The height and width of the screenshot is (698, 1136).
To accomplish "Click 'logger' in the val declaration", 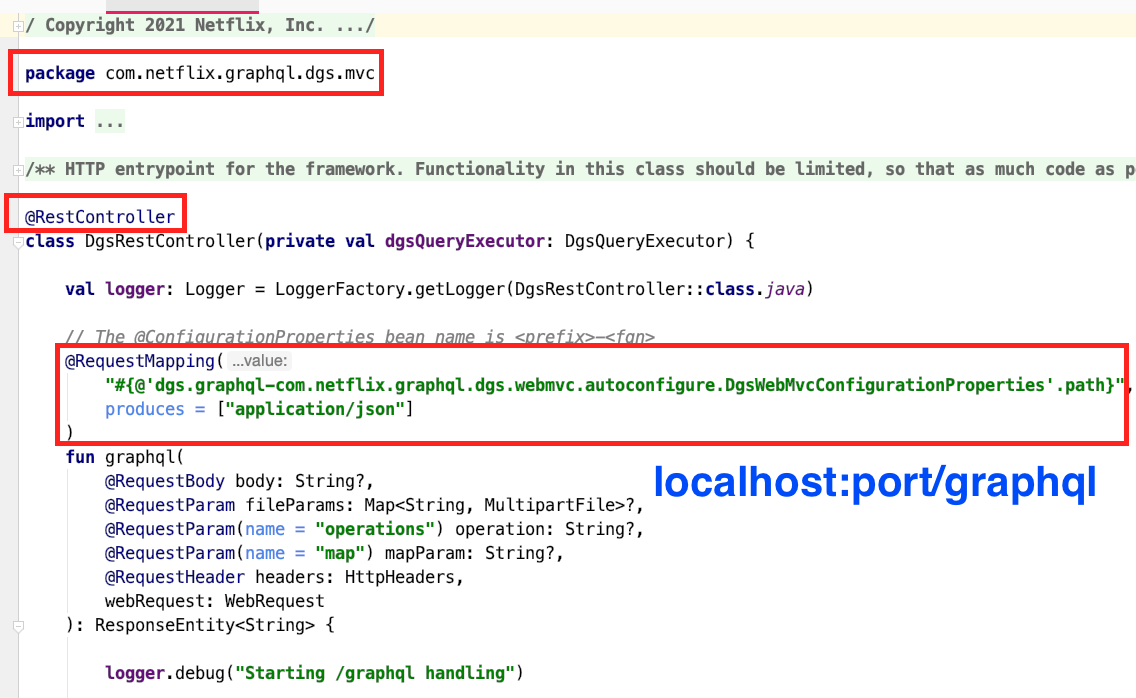I will [135, 289].
